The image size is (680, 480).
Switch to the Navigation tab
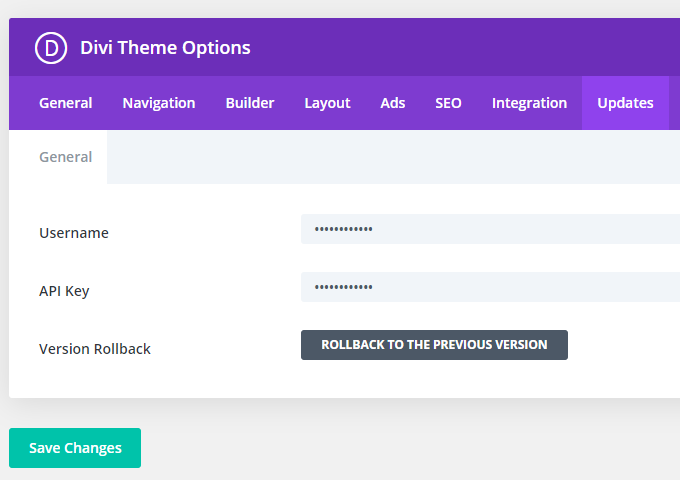[159, 103]
